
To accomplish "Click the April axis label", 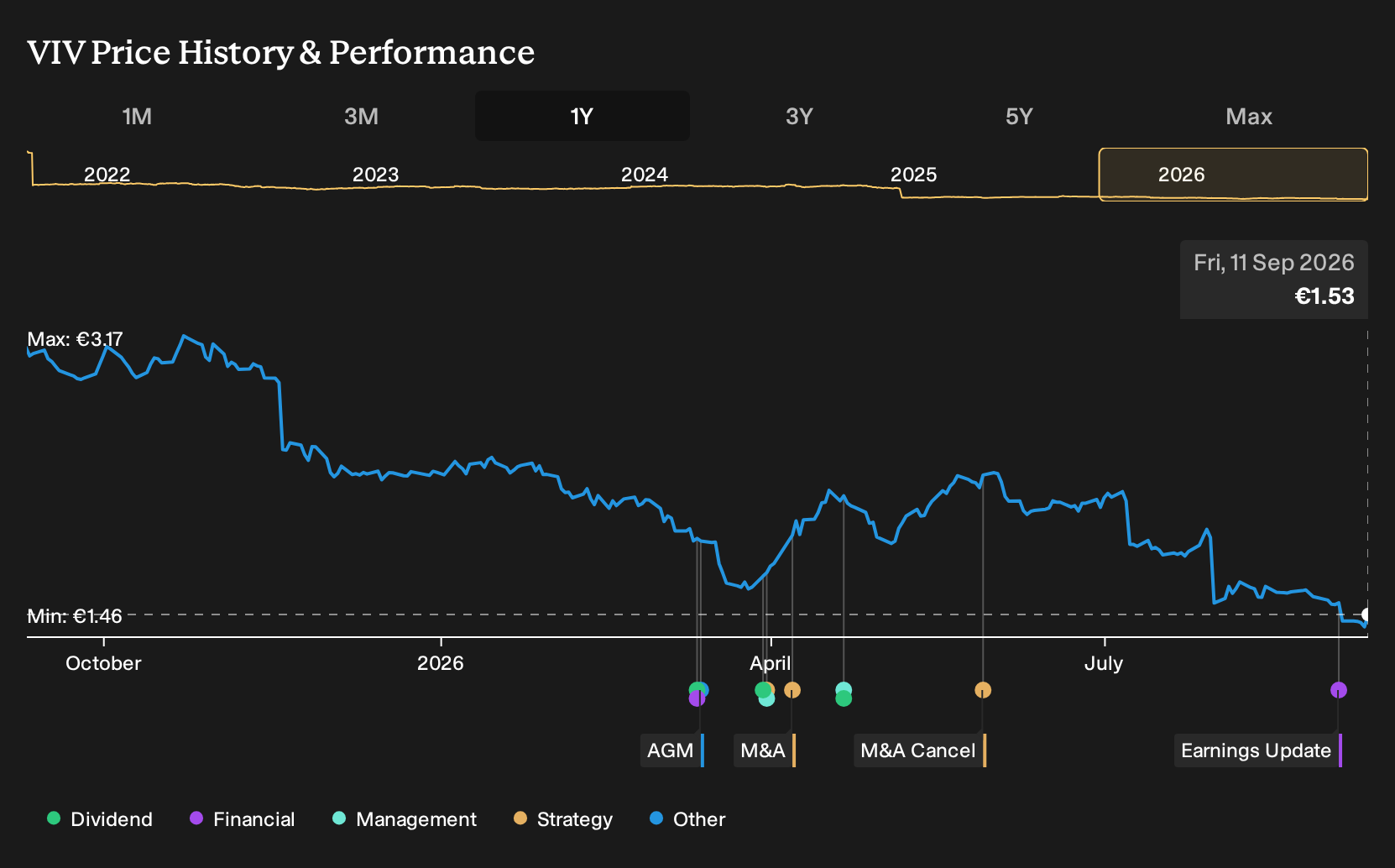I will [x=771, y=663].
